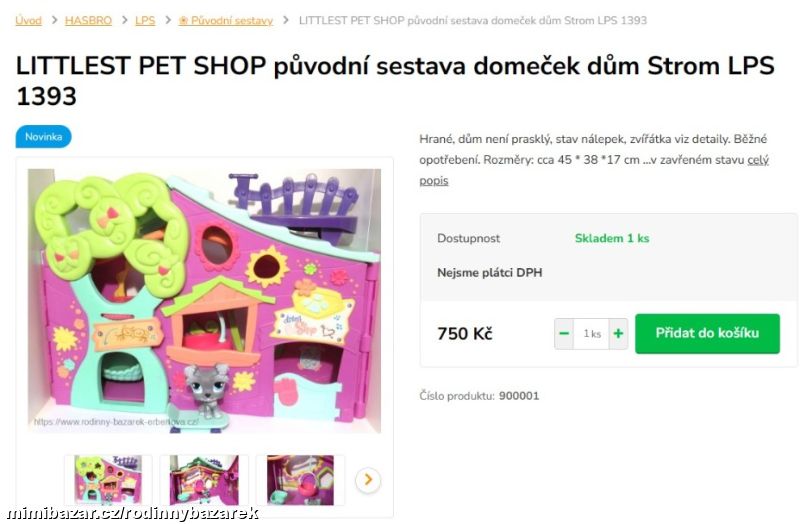Select third thumbnail showing interior detail
Viewport: 800px width, 524px height.
tap(300, 480)
